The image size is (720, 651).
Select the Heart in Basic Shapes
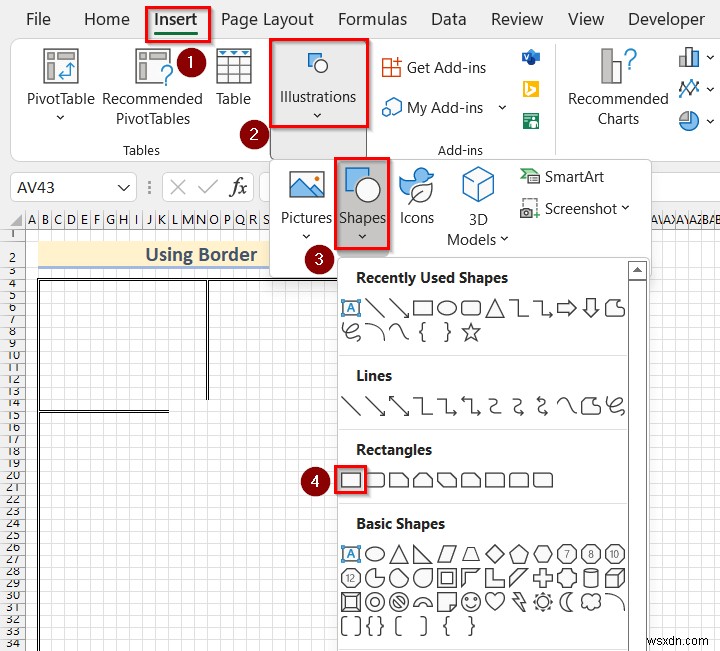coord(495,601)
